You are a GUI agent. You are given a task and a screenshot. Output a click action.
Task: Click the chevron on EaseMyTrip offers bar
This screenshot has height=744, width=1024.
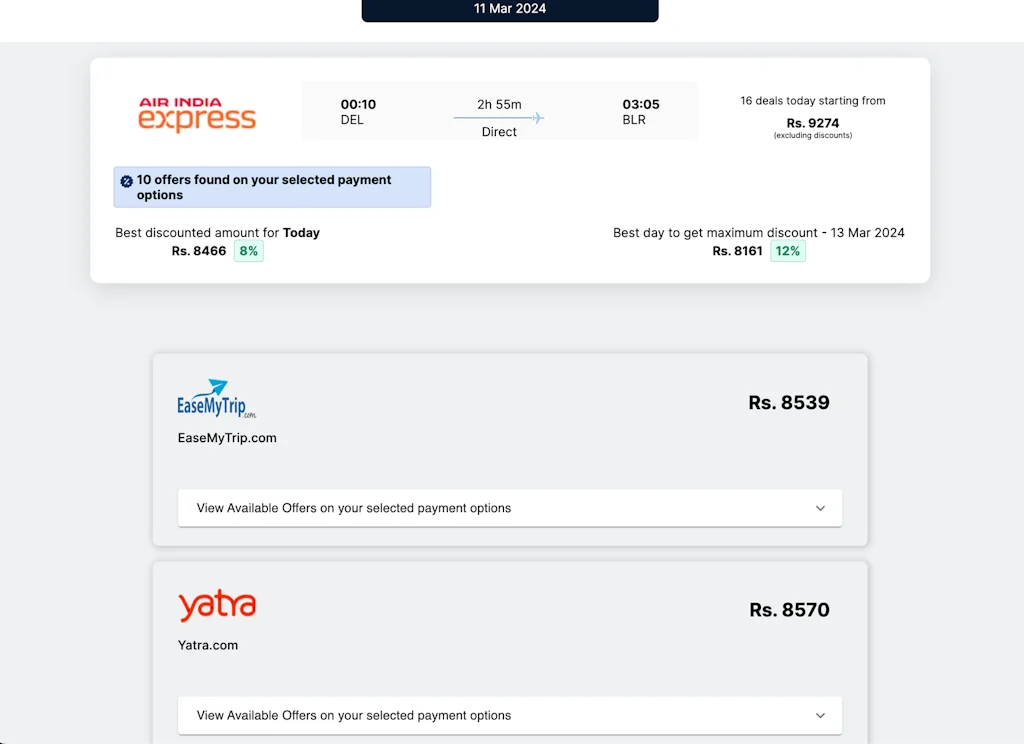(x=820, y=508)
